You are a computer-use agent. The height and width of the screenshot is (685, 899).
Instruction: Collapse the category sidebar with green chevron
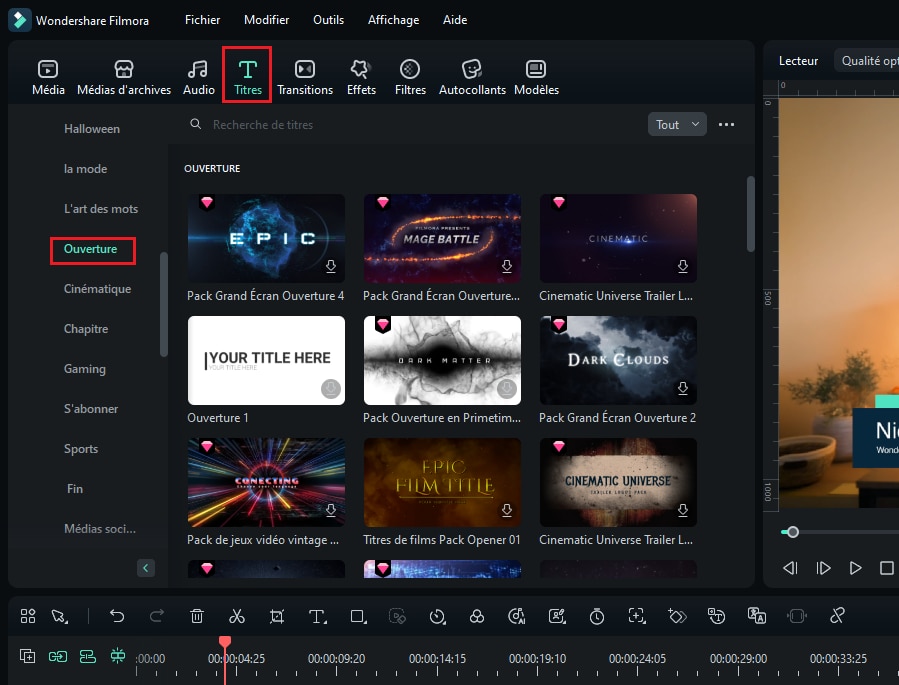pos(146,568)
